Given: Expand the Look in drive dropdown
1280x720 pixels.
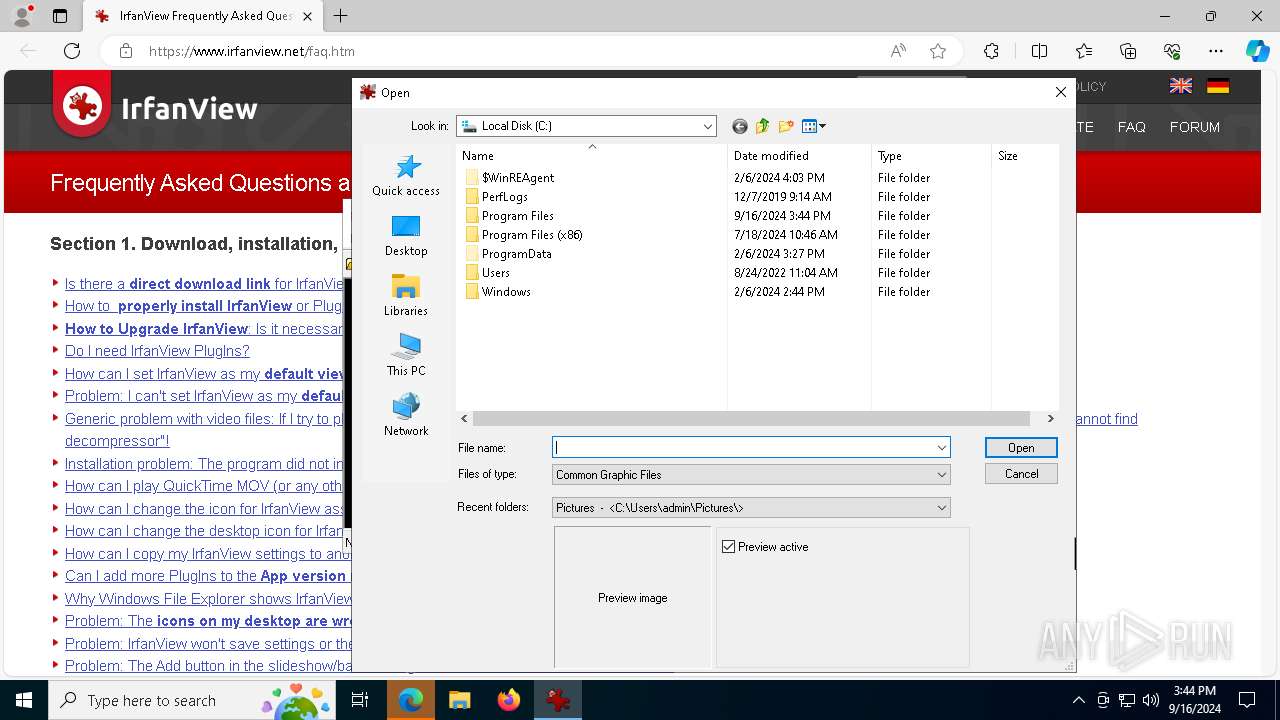Looking at the screenshot, I should [707, 126].
